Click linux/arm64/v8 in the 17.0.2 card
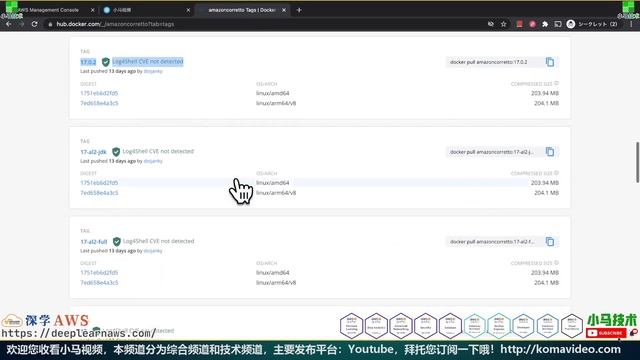This screenshot has width=640, height=360. coord(276,103)
